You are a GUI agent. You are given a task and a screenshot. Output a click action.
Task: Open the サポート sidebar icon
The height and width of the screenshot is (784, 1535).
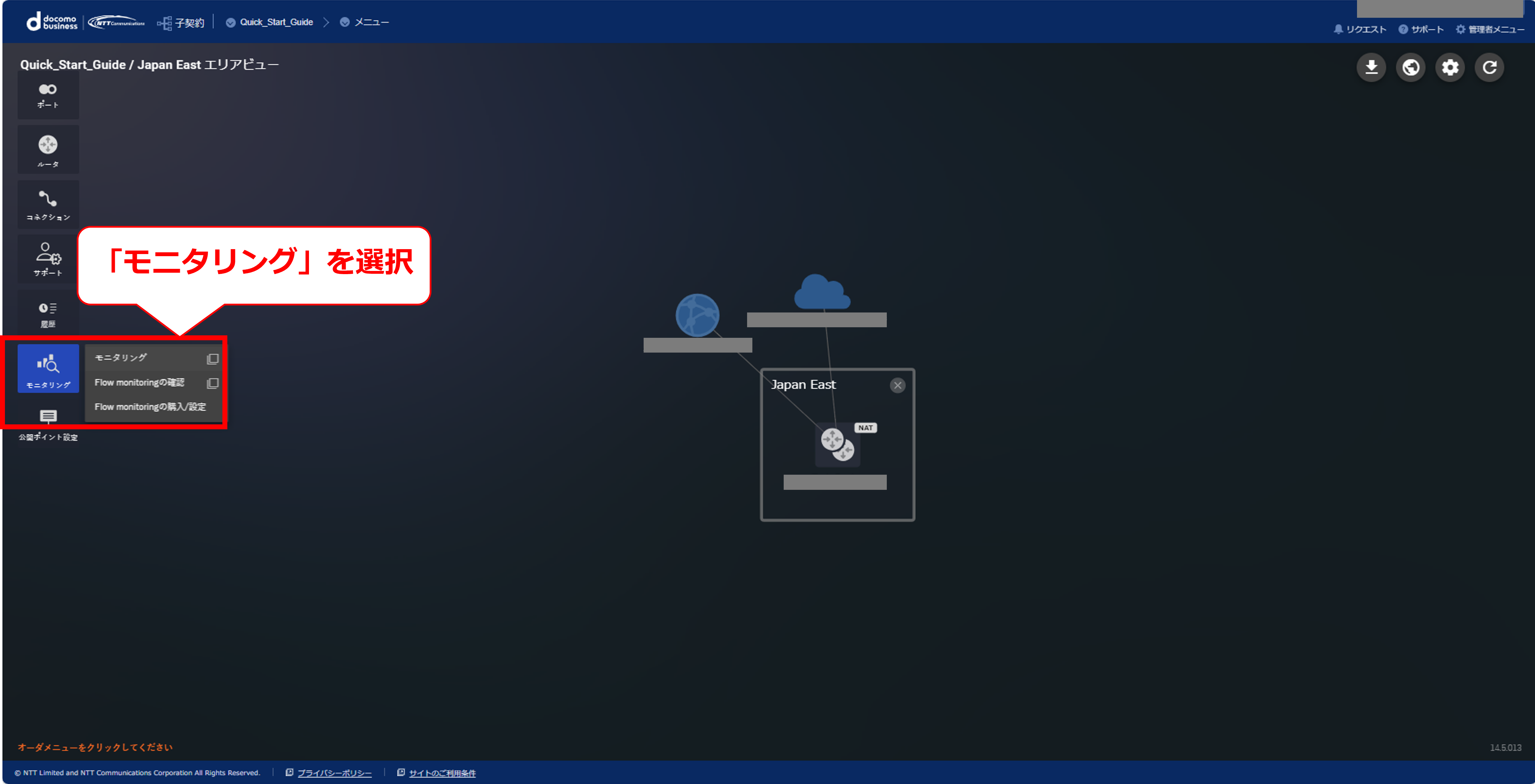click(48, 259)
